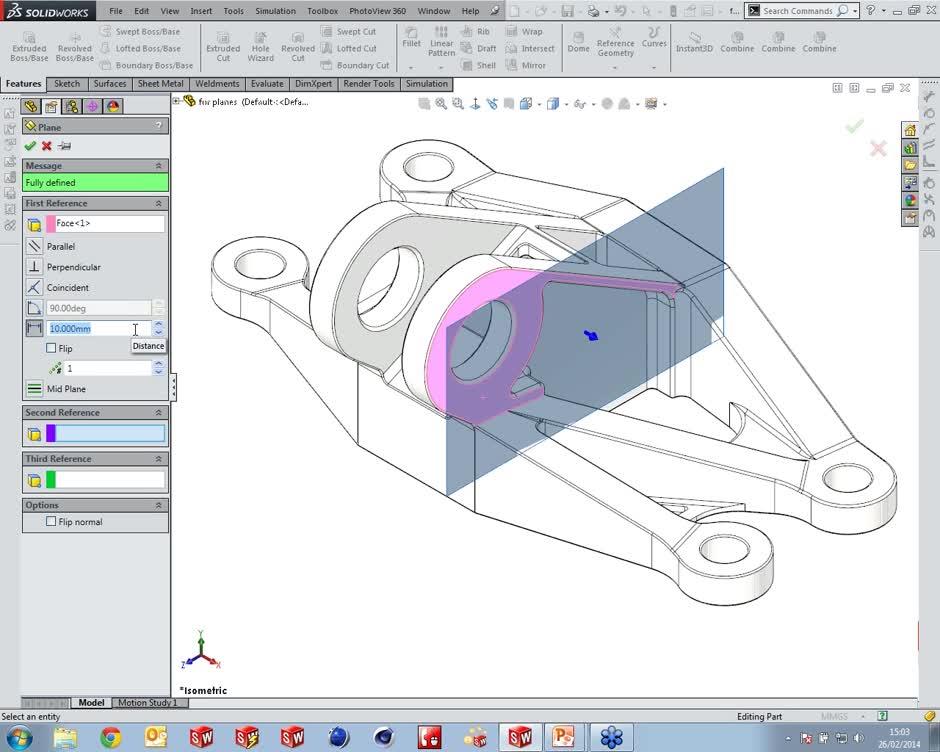This screenshot has height=752, width=940.
Task: Open the Reference Geometry tool
Action: [x=615, y=44]
